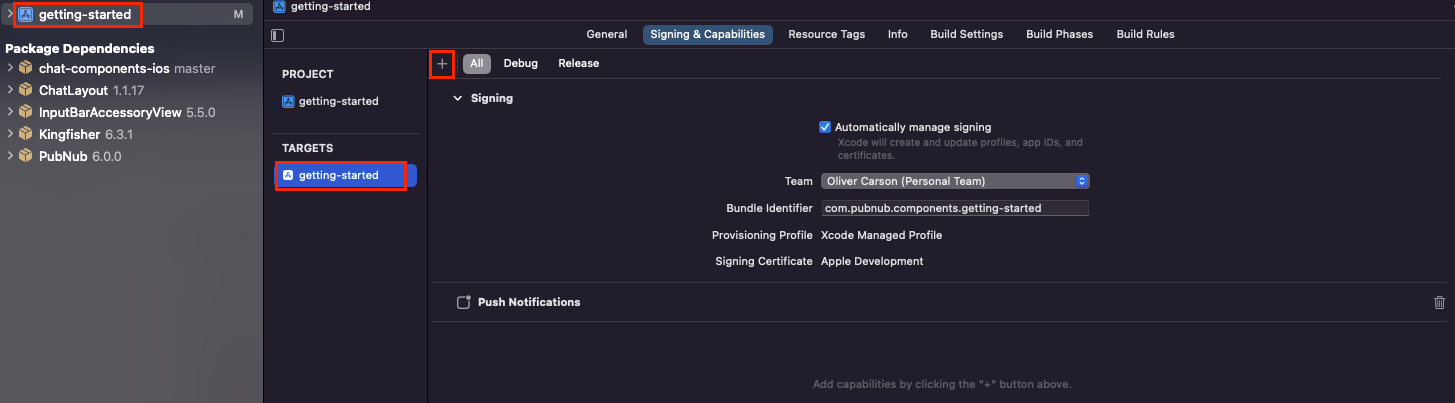Viewport: 1455px width, 403px height.
Task: Filter capabilities by Release
Action: [578, 63]
